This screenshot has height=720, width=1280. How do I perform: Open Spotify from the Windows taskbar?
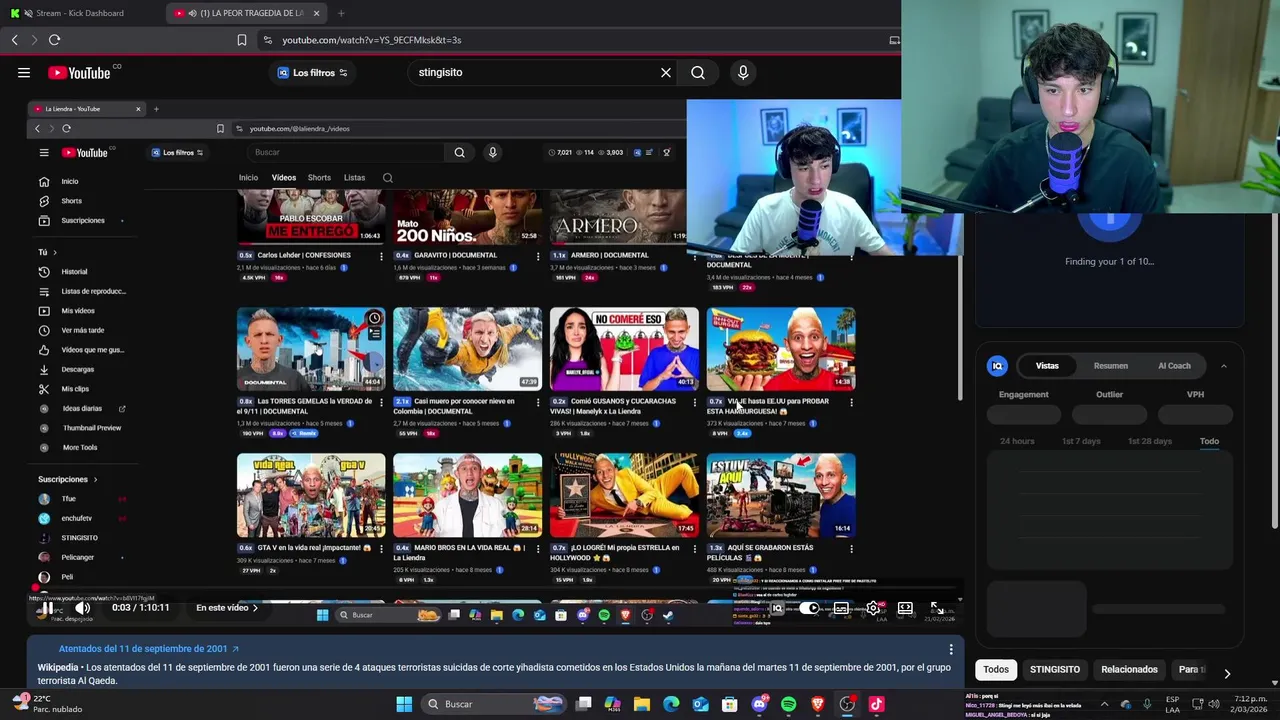click(x=789, y=704)
